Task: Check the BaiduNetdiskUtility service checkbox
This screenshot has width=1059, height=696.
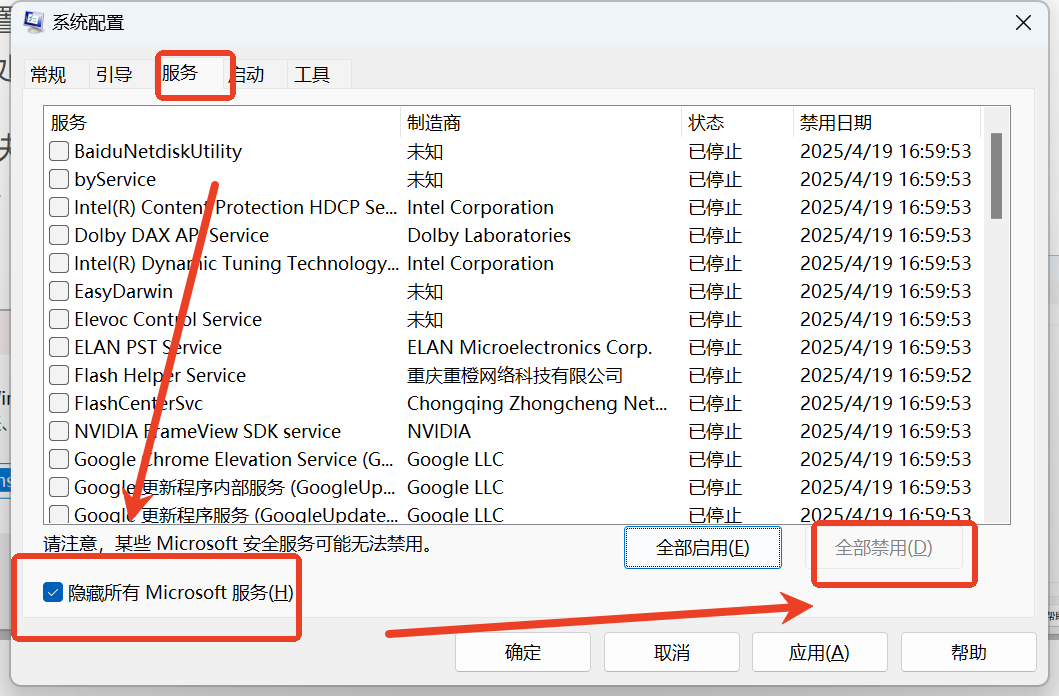Action: point(59,151)
